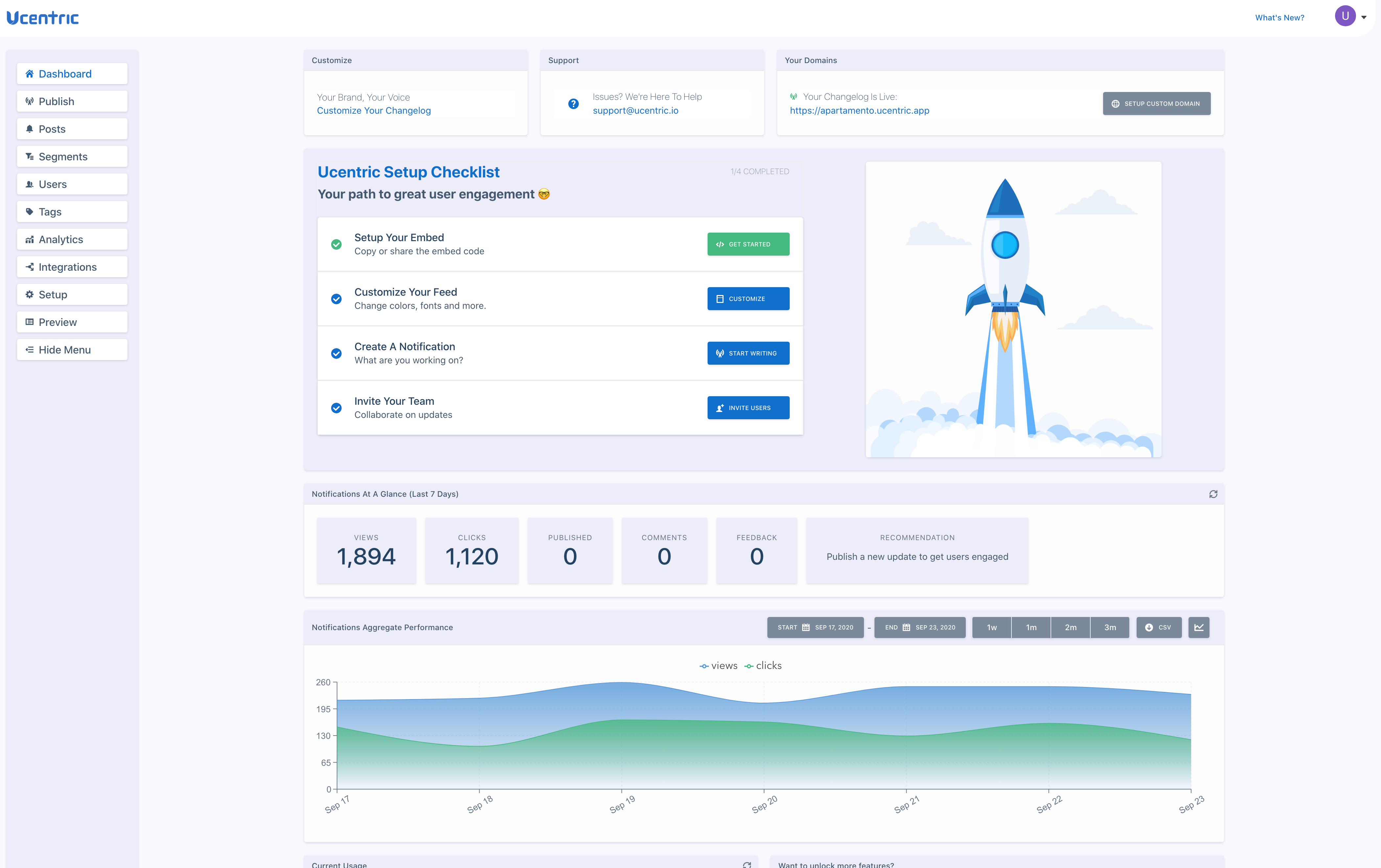Toggle the Customize Your Feed check circle
This screenshot has height=868, width=1381.
(x=337, y=299)
